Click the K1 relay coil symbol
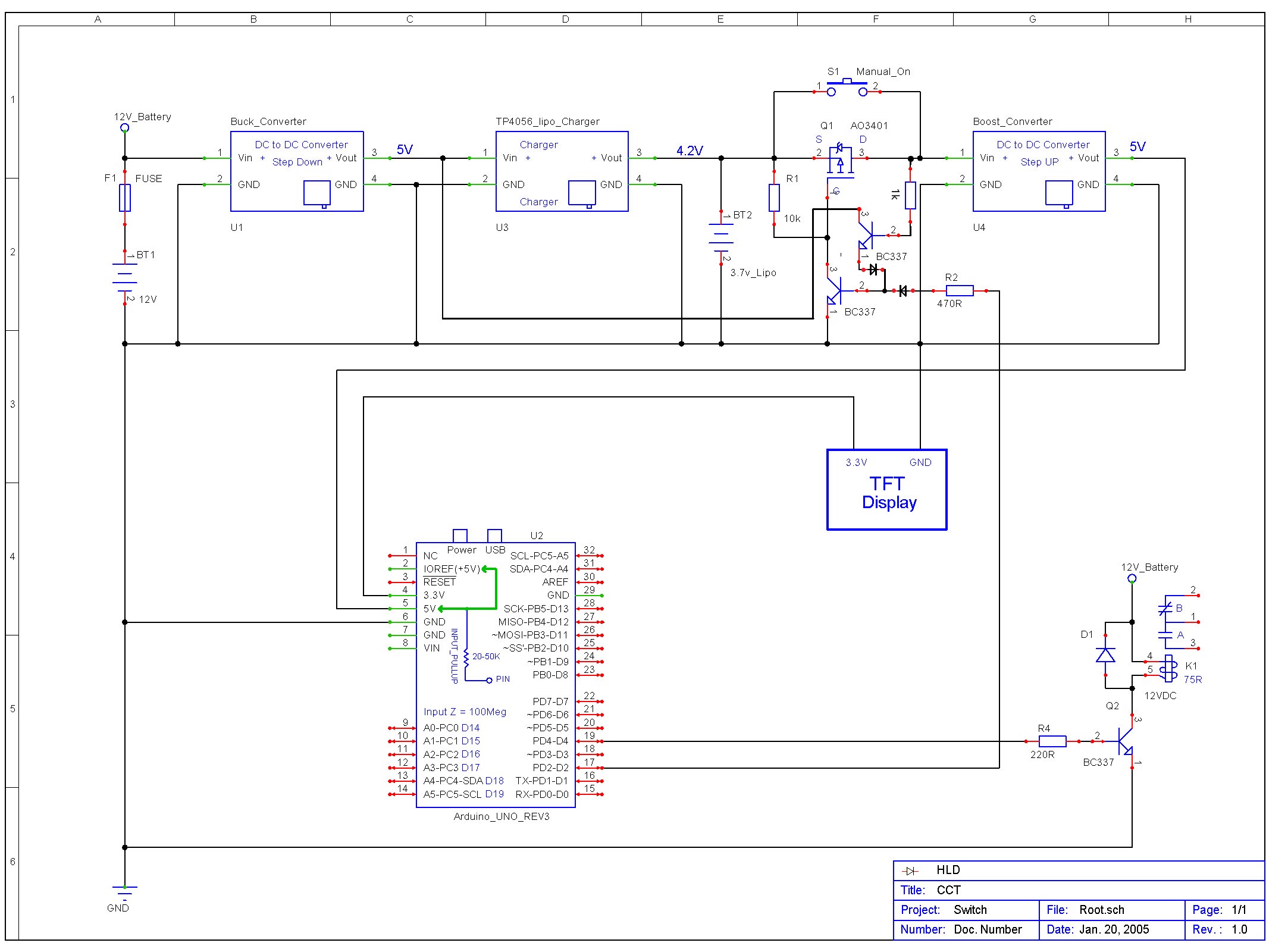 1169,669
